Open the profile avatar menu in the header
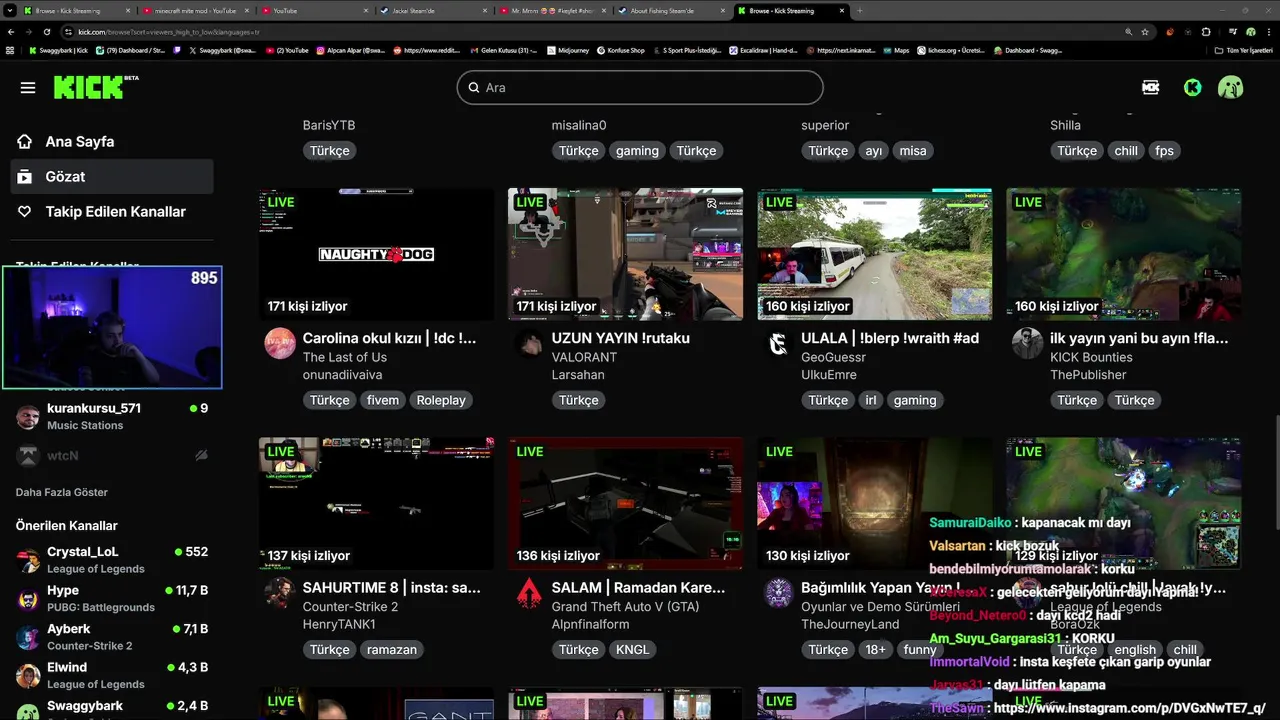Viewport: 1280px width, 720px height. (x=1231, y=88)
